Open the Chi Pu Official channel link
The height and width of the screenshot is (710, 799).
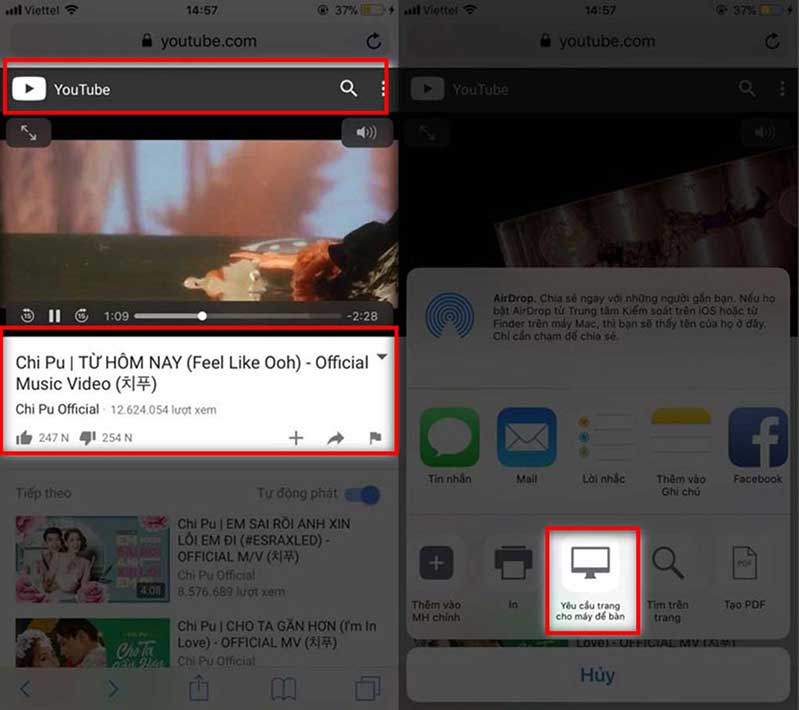58,409
